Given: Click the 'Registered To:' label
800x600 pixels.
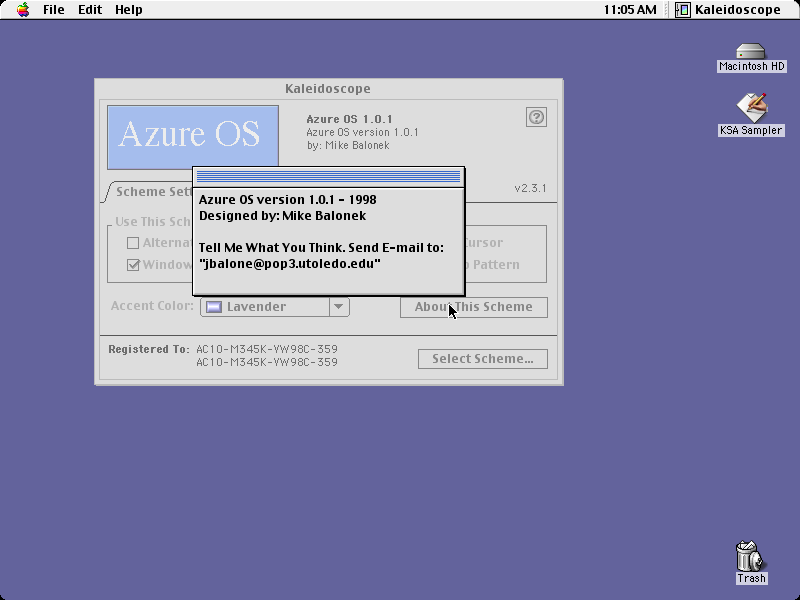Looking at the screenshot, I should [x=149, y=349].
